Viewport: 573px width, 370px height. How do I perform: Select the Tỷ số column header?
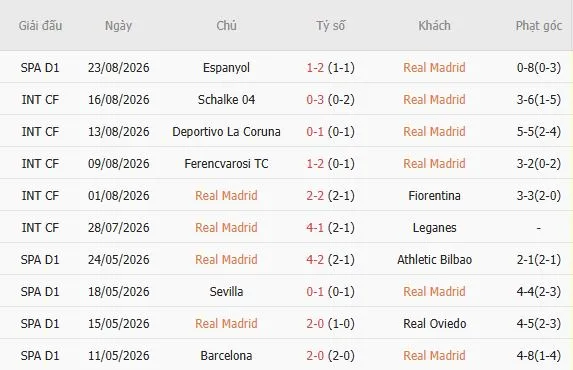[x=330, y=26]
